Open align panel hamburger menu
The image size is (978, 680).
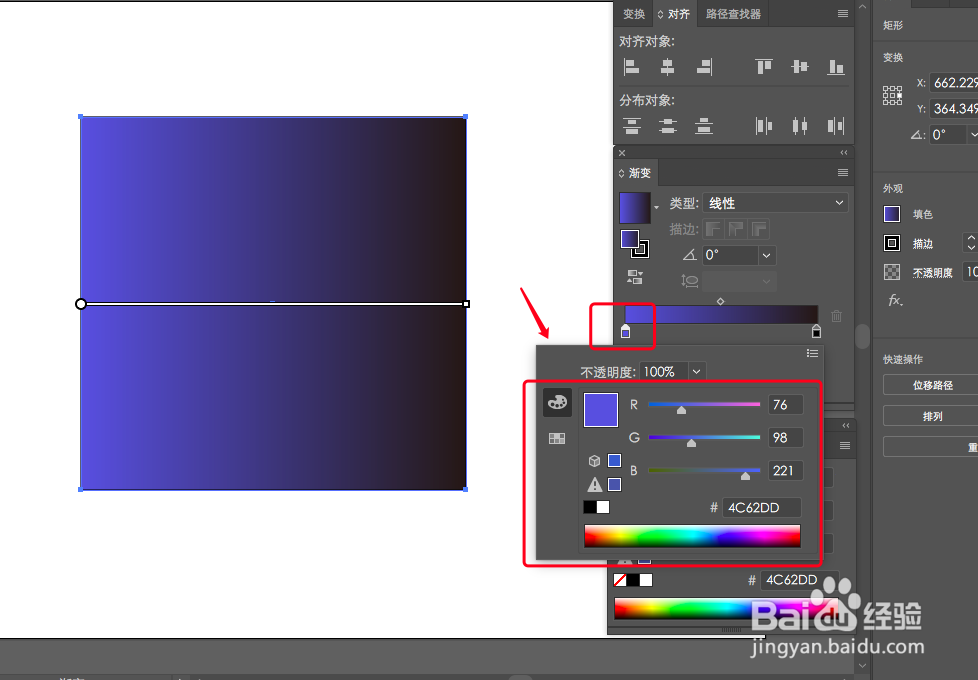(x=843, y=14)
